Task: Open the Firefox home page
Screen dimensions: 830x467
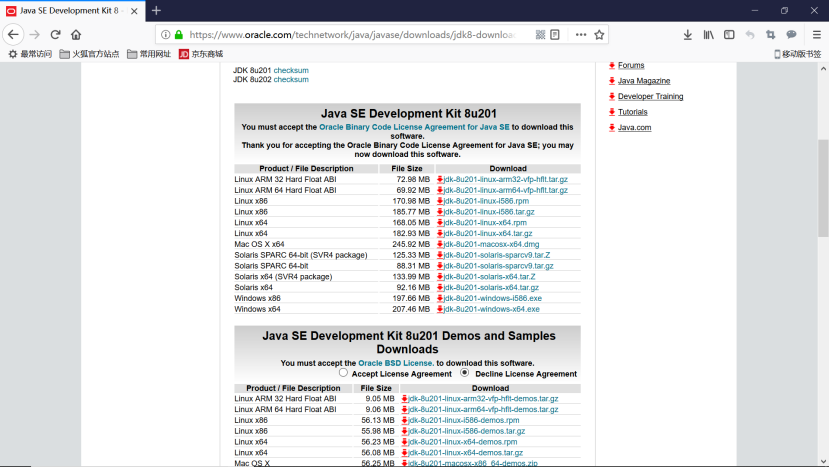Action: [x=76, y=35]
